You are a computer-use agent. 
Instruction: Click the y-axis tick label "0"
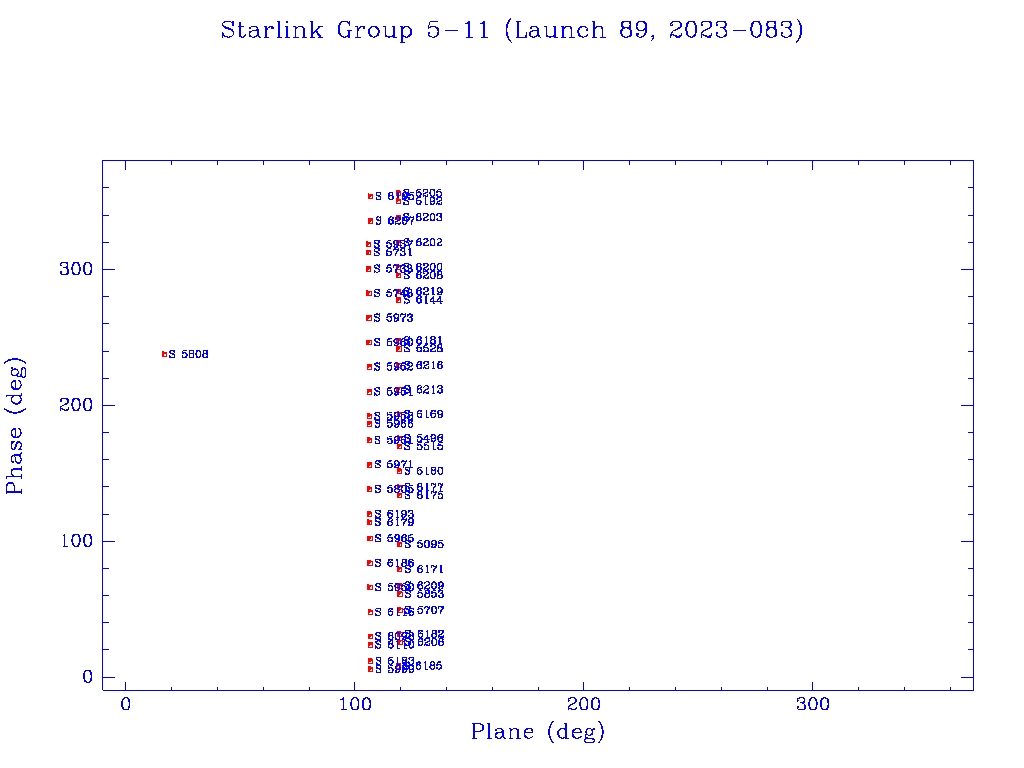point(88,677)
